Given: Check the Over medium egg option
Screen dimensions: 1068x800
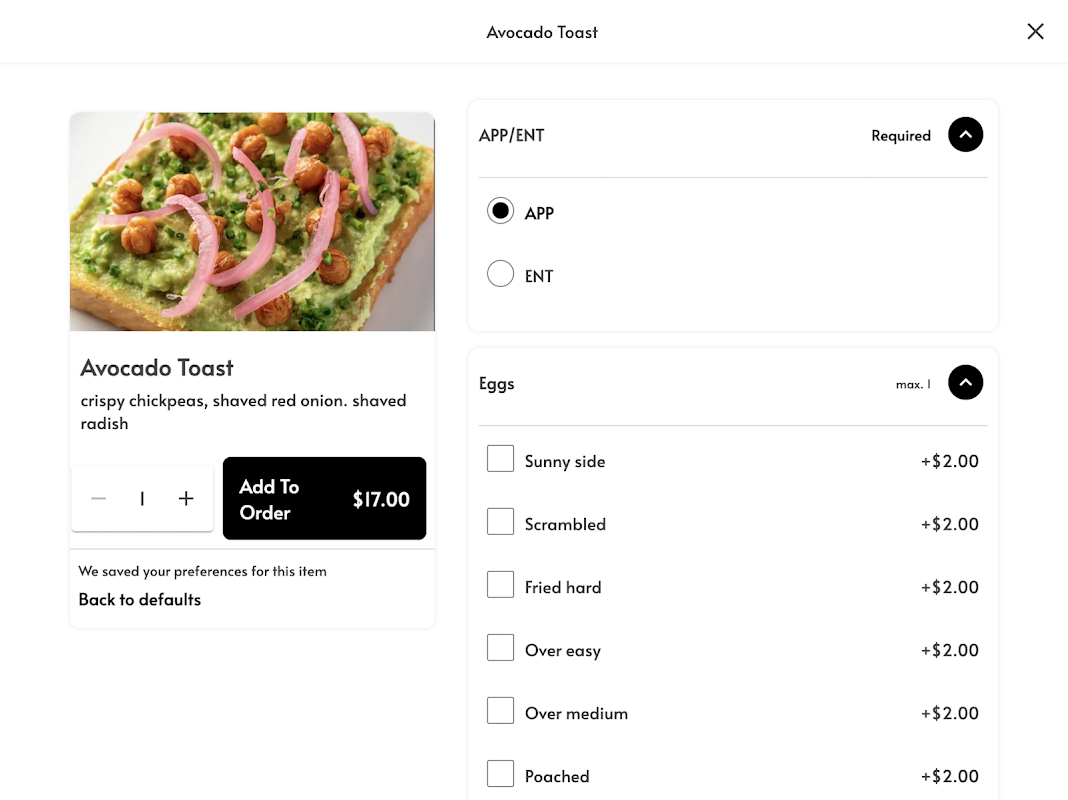Looking at the screenshot, I should 500,711.
